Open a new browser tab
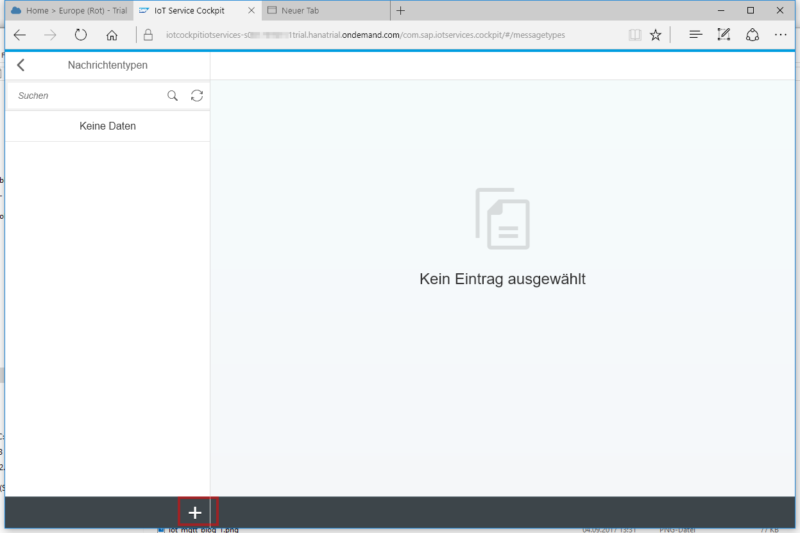Image resolution: width=800 pixels, height=533 pixels. click(x=401, y=10)
